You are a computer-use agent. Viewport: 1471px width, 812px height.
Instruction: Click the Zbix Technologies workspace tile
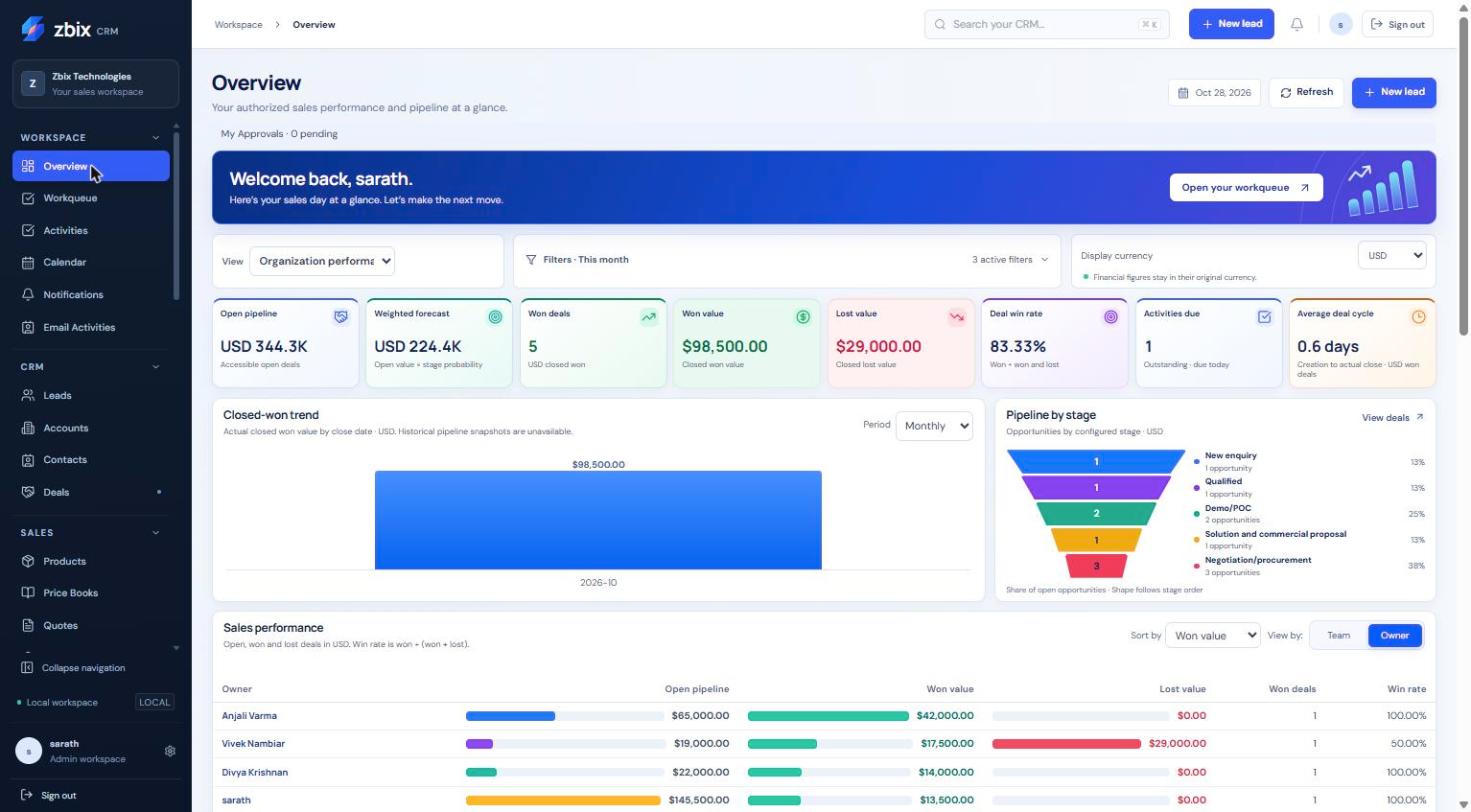coord(96,84)
